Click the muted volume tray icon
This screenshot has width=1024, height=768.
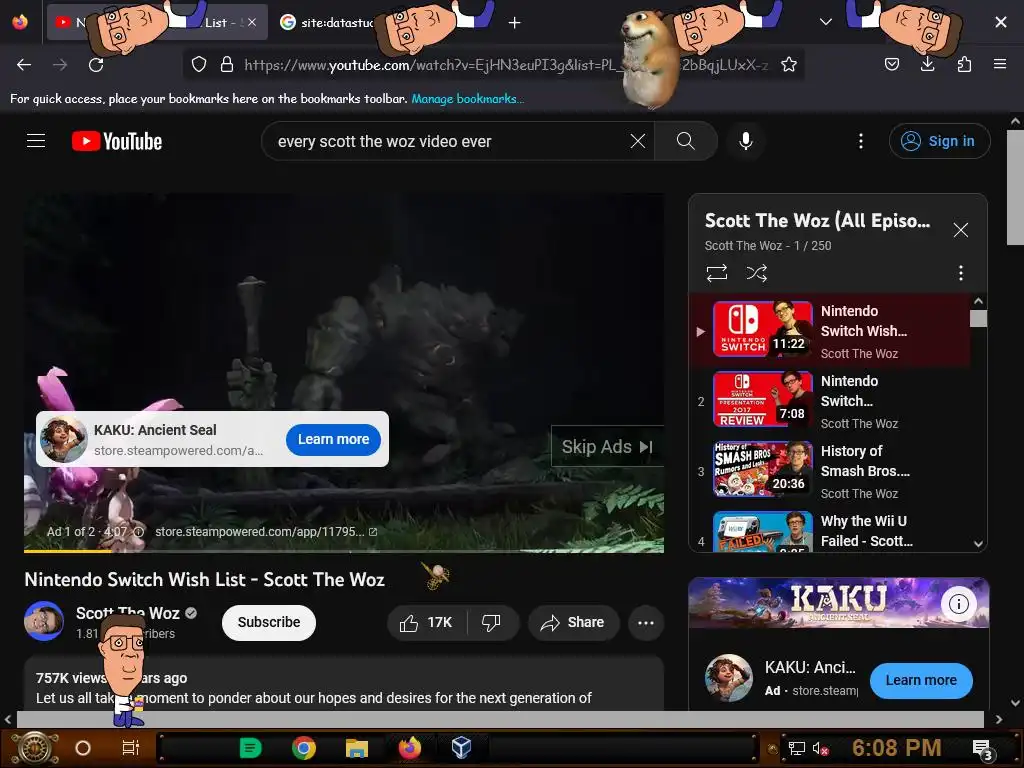(820, 748)
